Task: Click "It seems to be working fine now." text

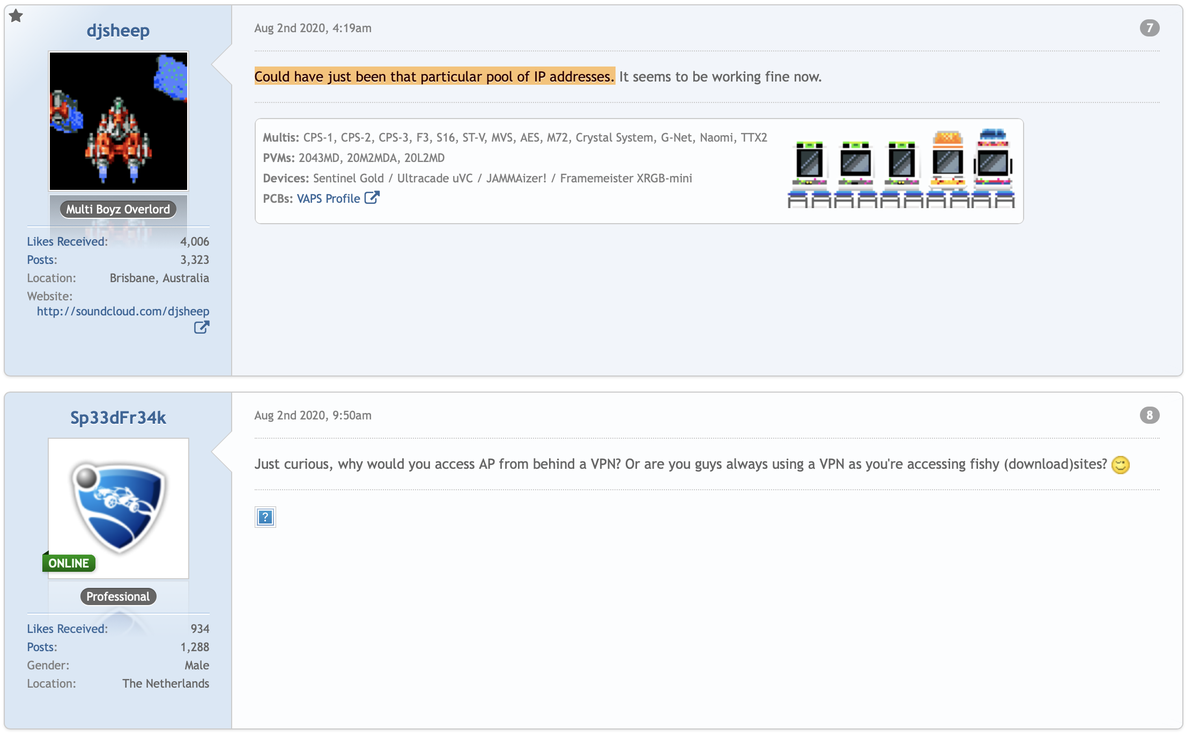Action: 720,77
